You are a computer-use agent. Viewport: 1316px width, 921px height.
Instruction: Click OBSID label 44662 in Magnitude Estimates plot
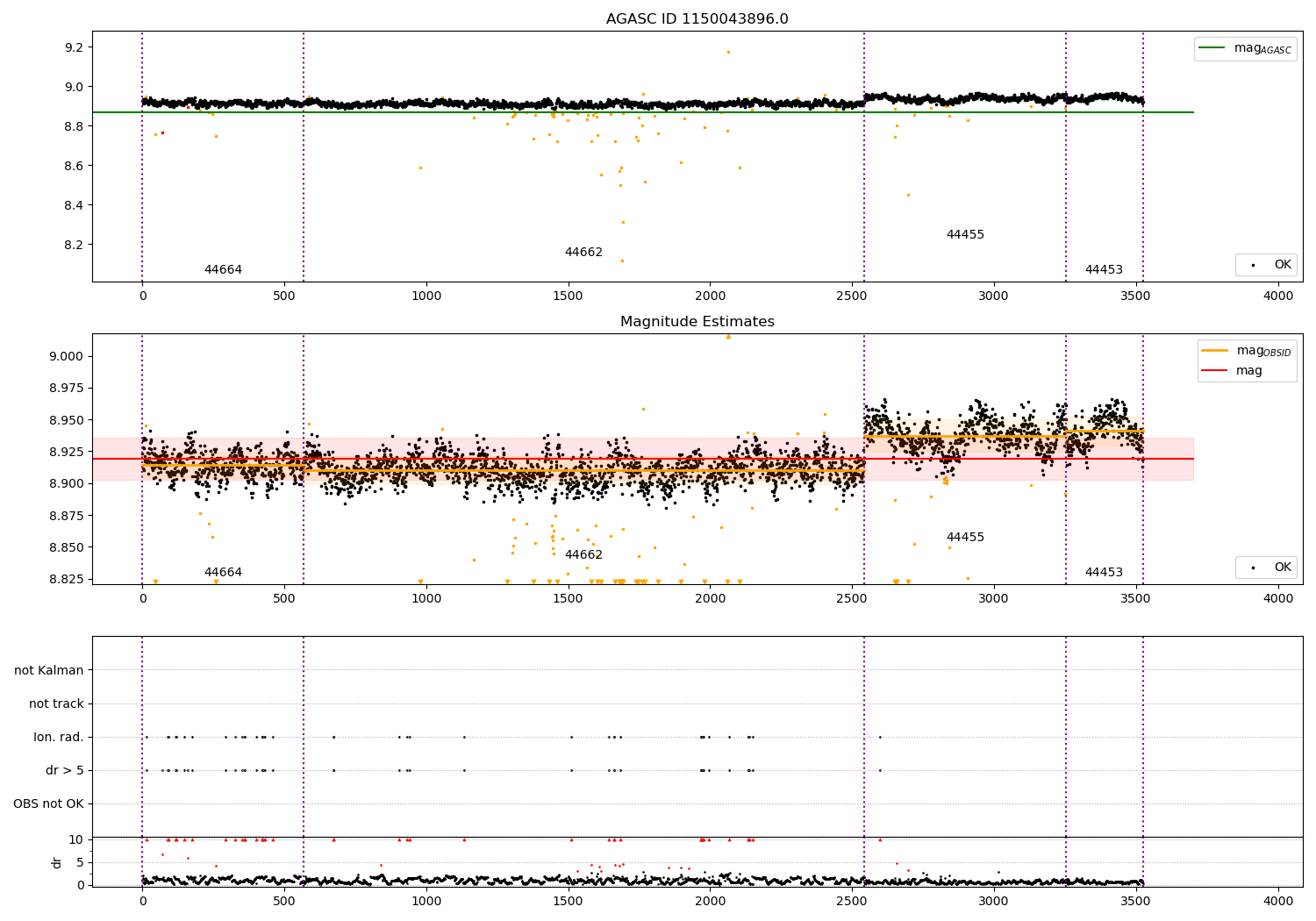(583, 555)
